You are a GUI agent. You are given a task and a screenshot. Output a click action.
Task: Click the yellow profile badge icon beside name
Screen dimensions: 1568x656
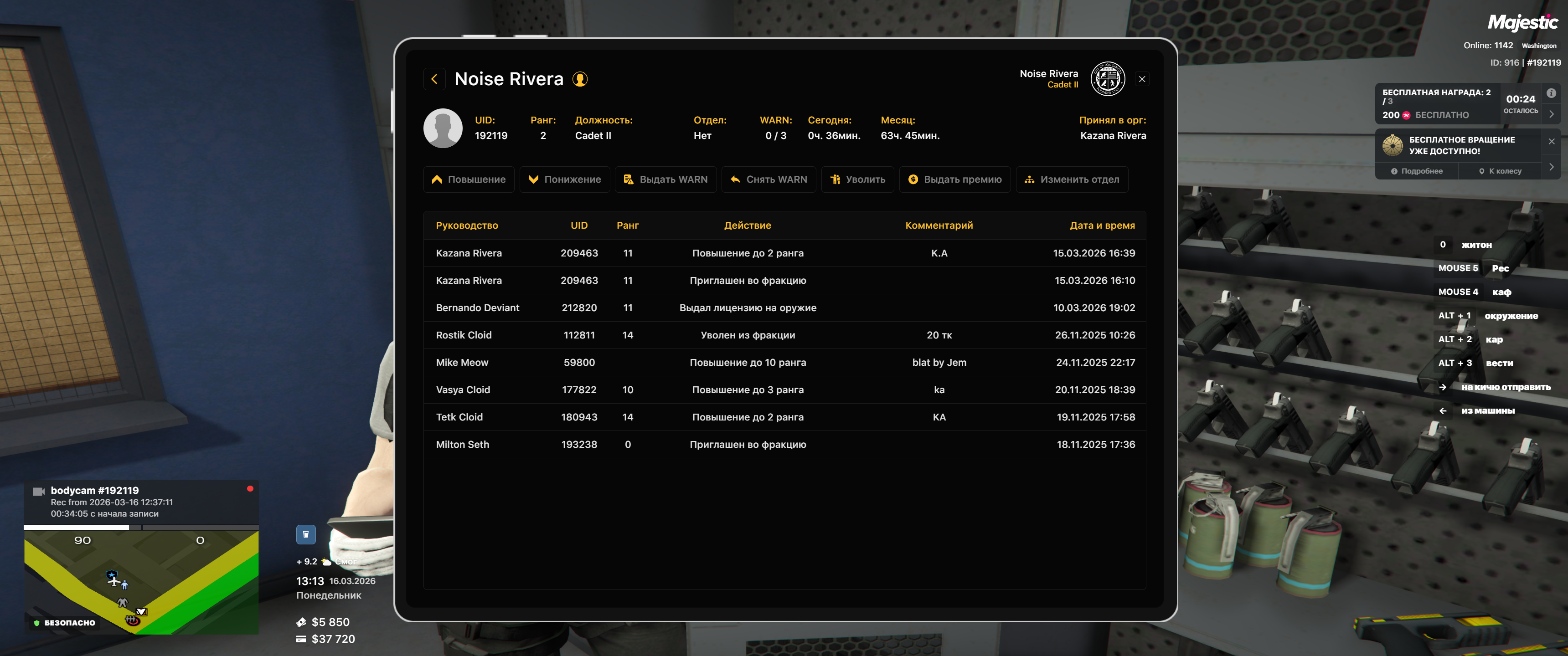579,79
